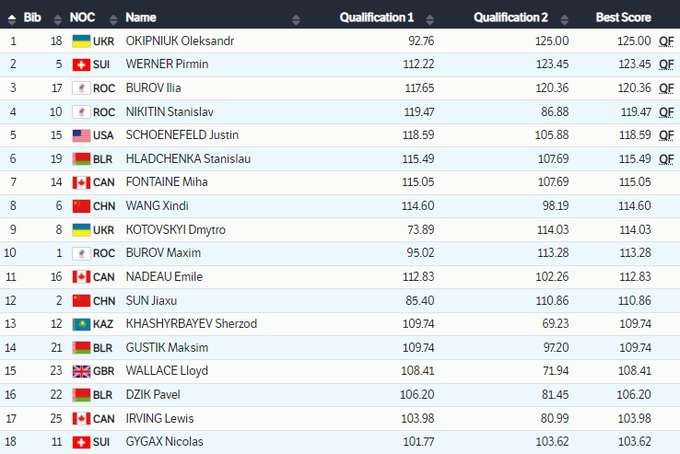
Task: Sort by Best Score column header
Action: [x=622, y=17]
